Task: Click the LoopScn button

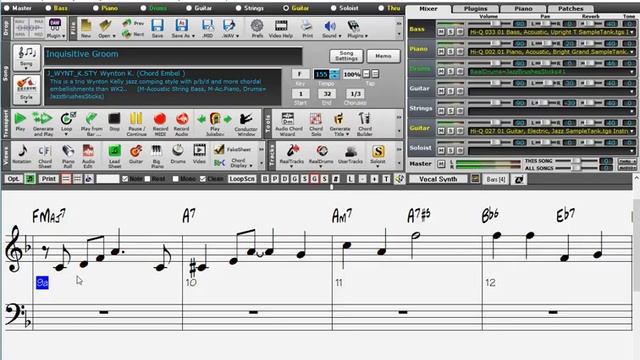Action: click(x=242, y=179)
